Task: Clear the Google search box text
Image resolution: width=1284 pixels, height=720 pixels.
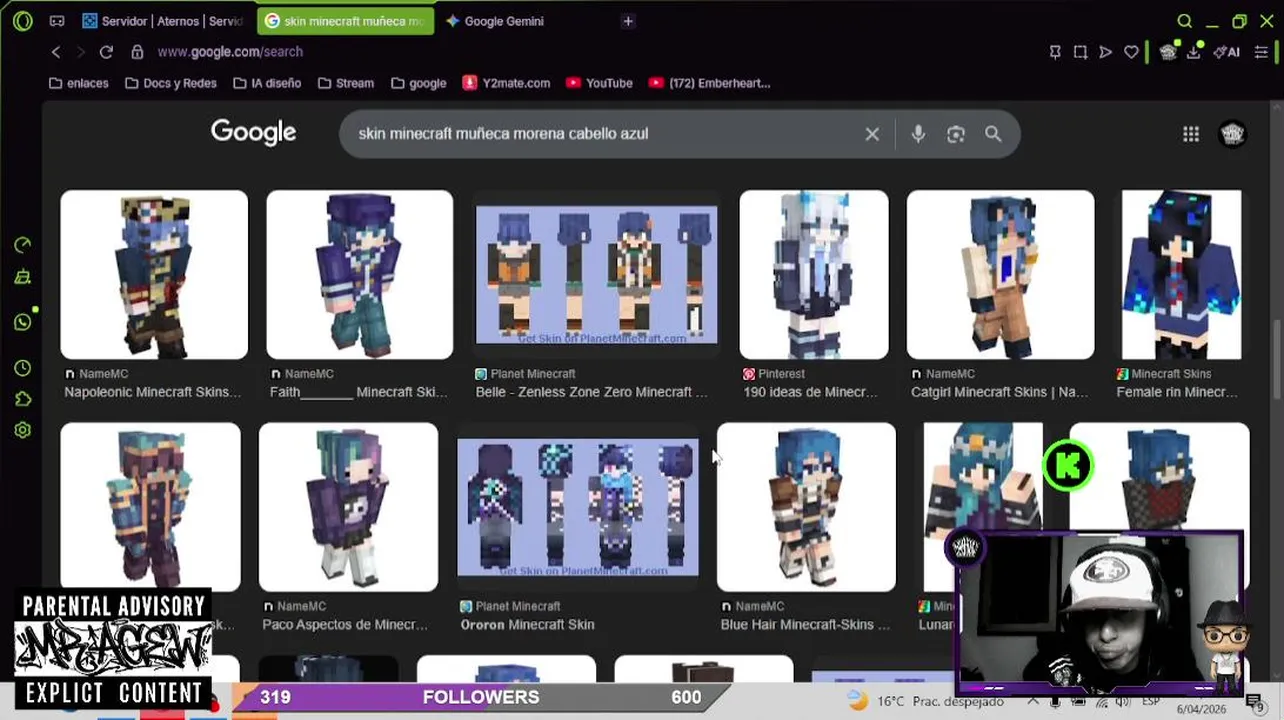Action: [x=872, y=134]
